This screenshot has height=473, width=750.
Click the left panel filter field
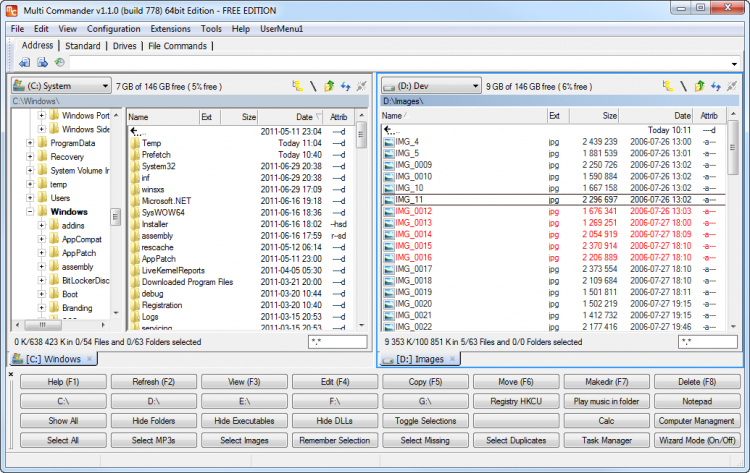[338, 342]
